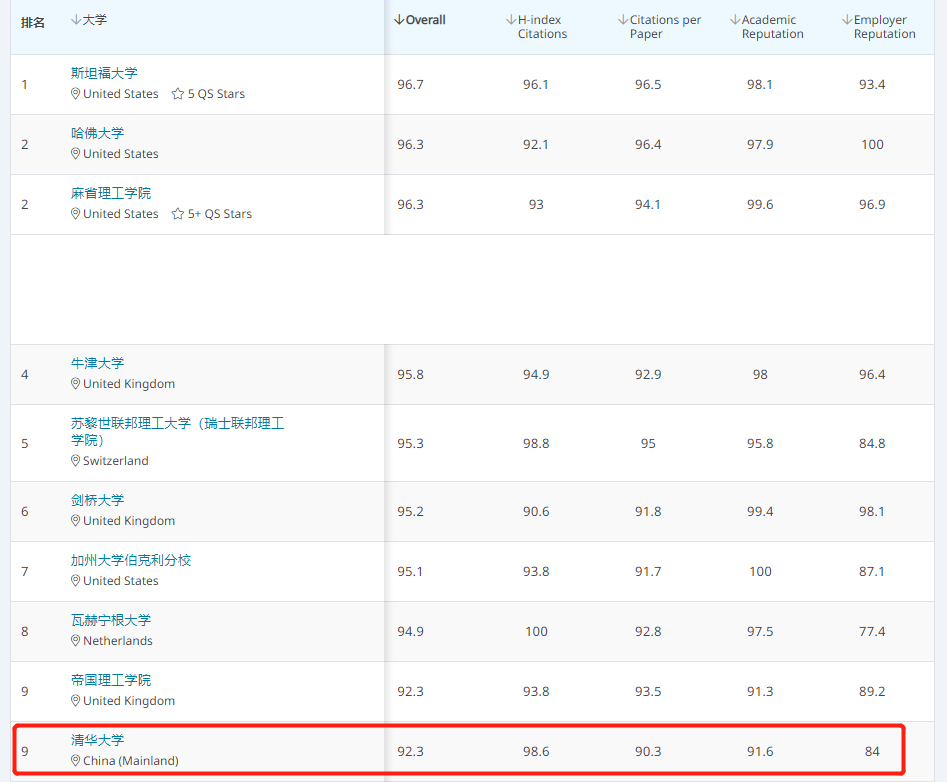Sort by Overall score column
This screenshot has height=782, width=947.
[x=420, y=20]
